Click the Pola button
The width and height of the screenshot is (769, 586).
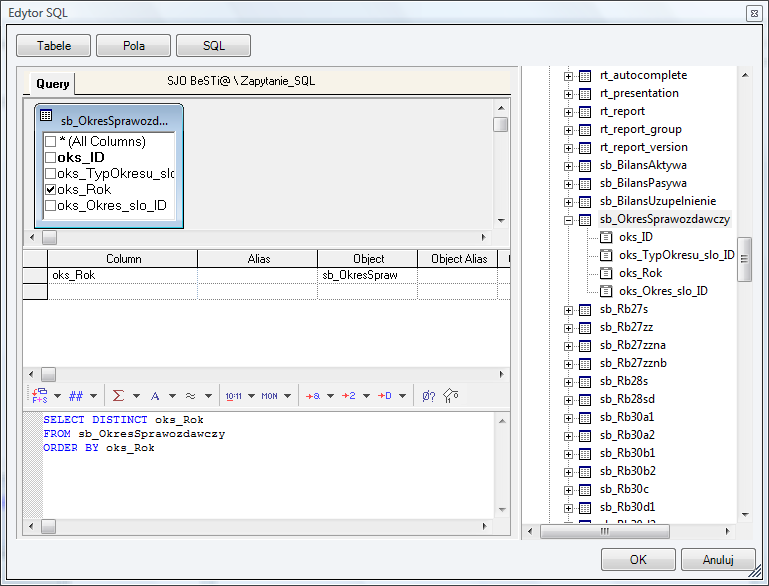pos(133,46)
